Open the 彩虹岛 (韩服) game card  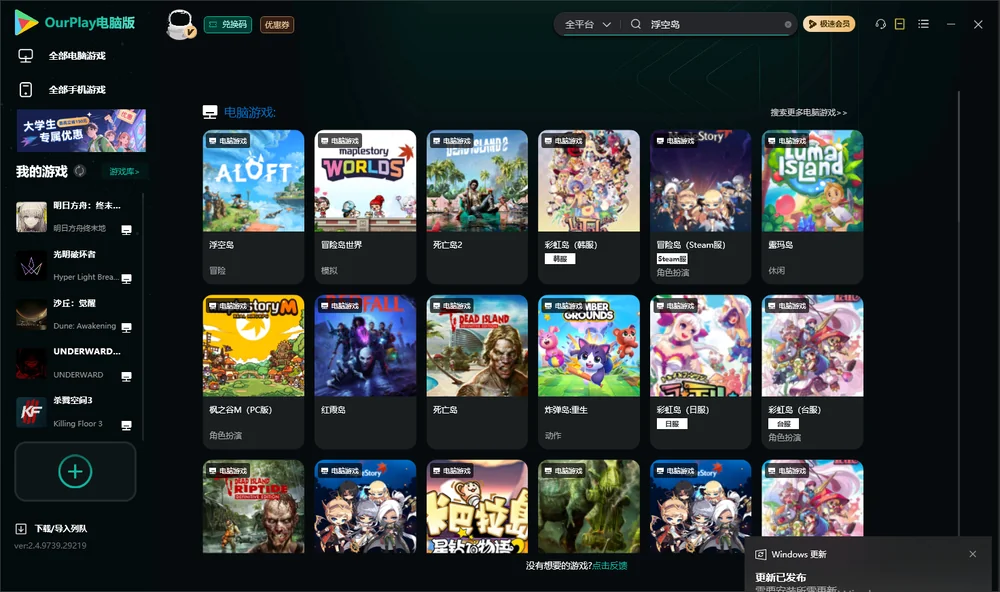[589, 207]
